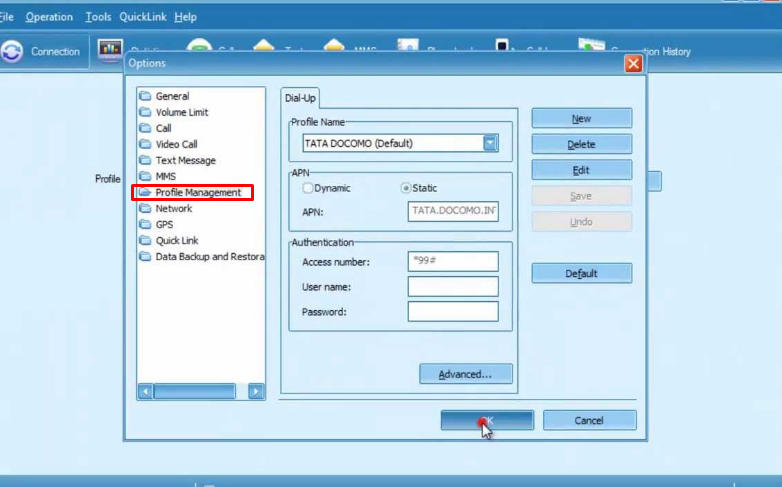Click the Connection toolbar icon
Viewport: 782px width, 487px height.
12,51
